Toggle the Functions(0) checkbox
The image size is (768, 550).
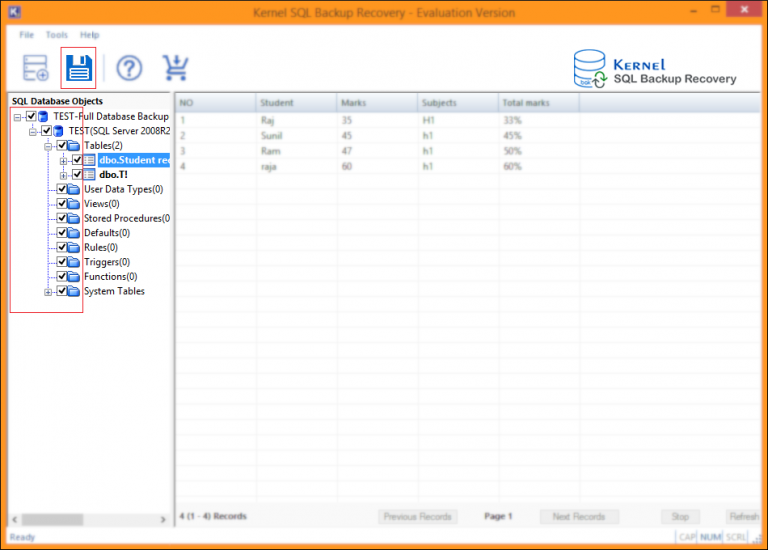point(62,276)
